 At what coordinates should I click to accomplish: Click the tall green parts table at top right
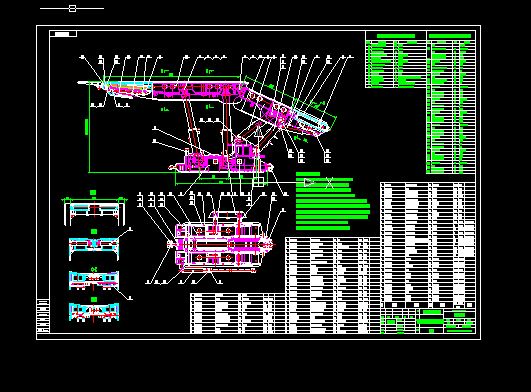[x=451, y=102]
